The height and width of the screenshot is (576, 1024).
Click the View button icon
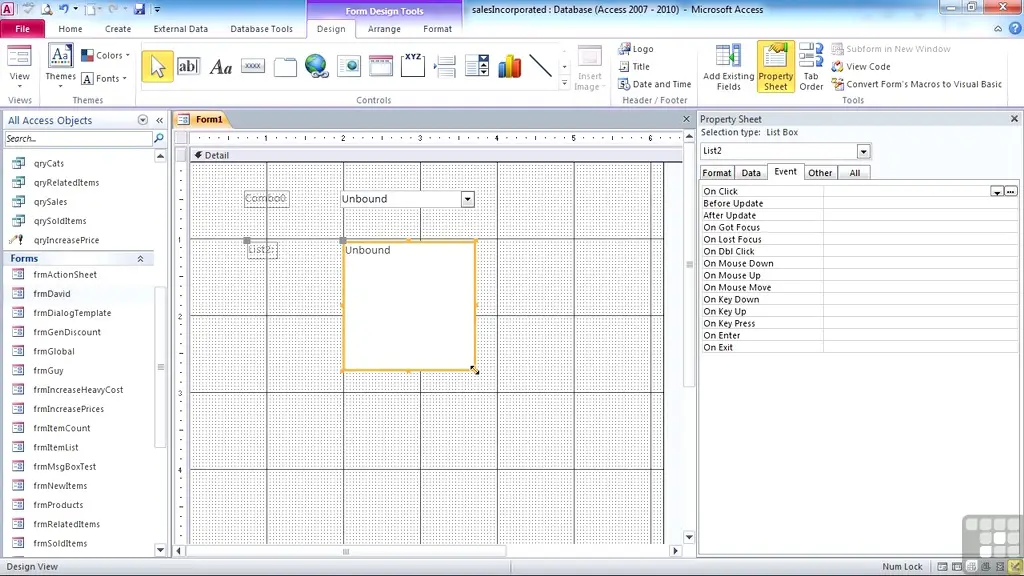click(20, 56)
